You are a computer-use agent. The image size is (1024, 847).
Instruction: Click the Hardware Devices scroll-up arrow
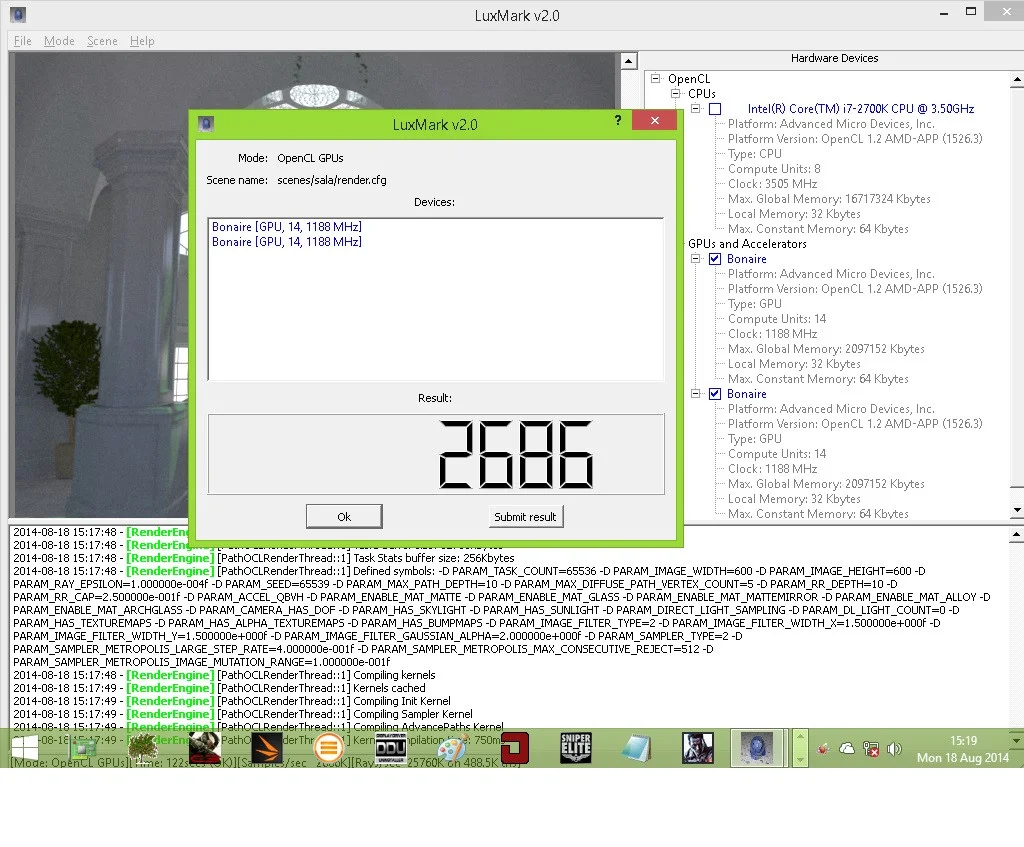[x=1017, y=79]
